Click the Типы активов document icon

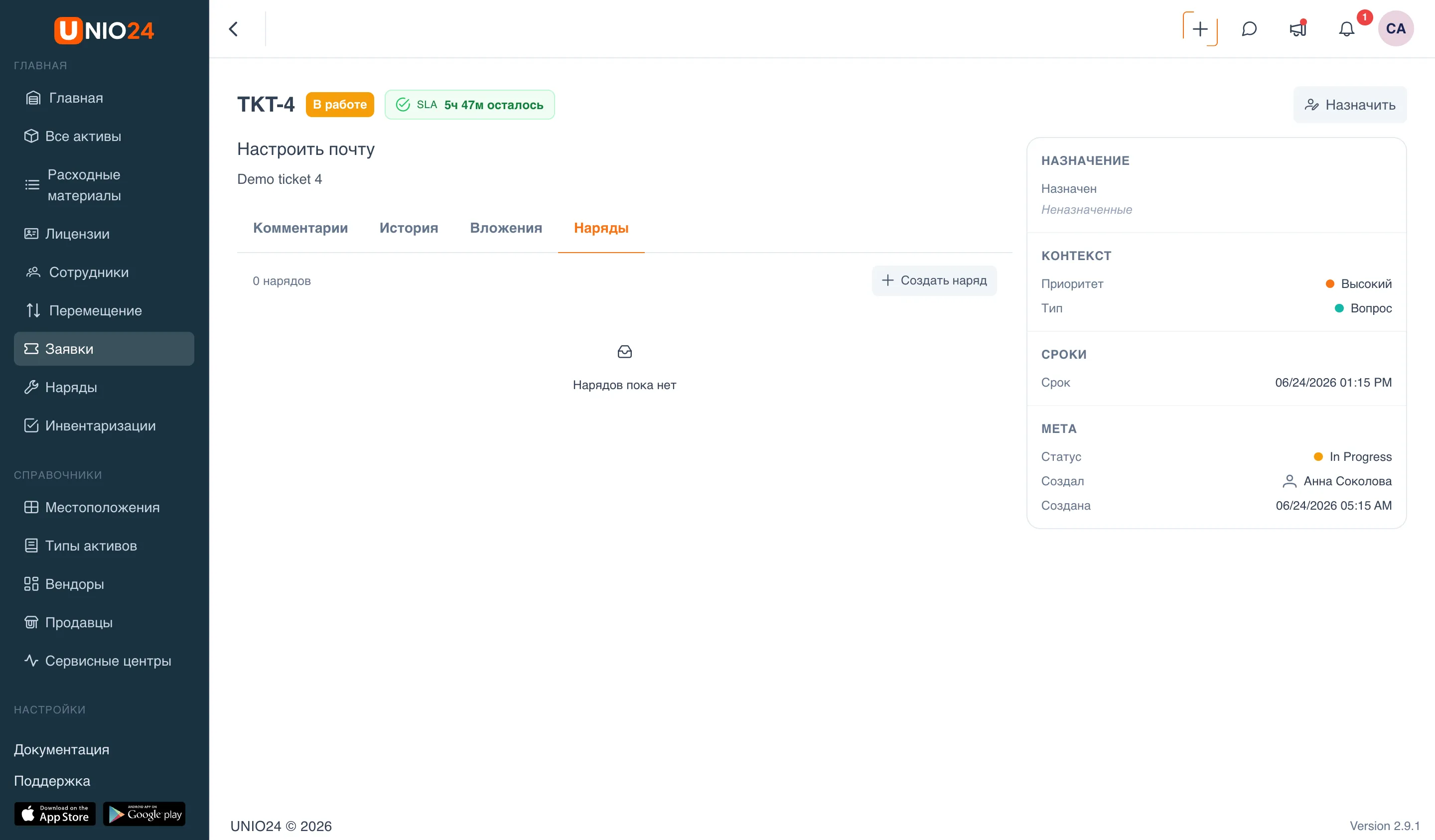[31, 546]
